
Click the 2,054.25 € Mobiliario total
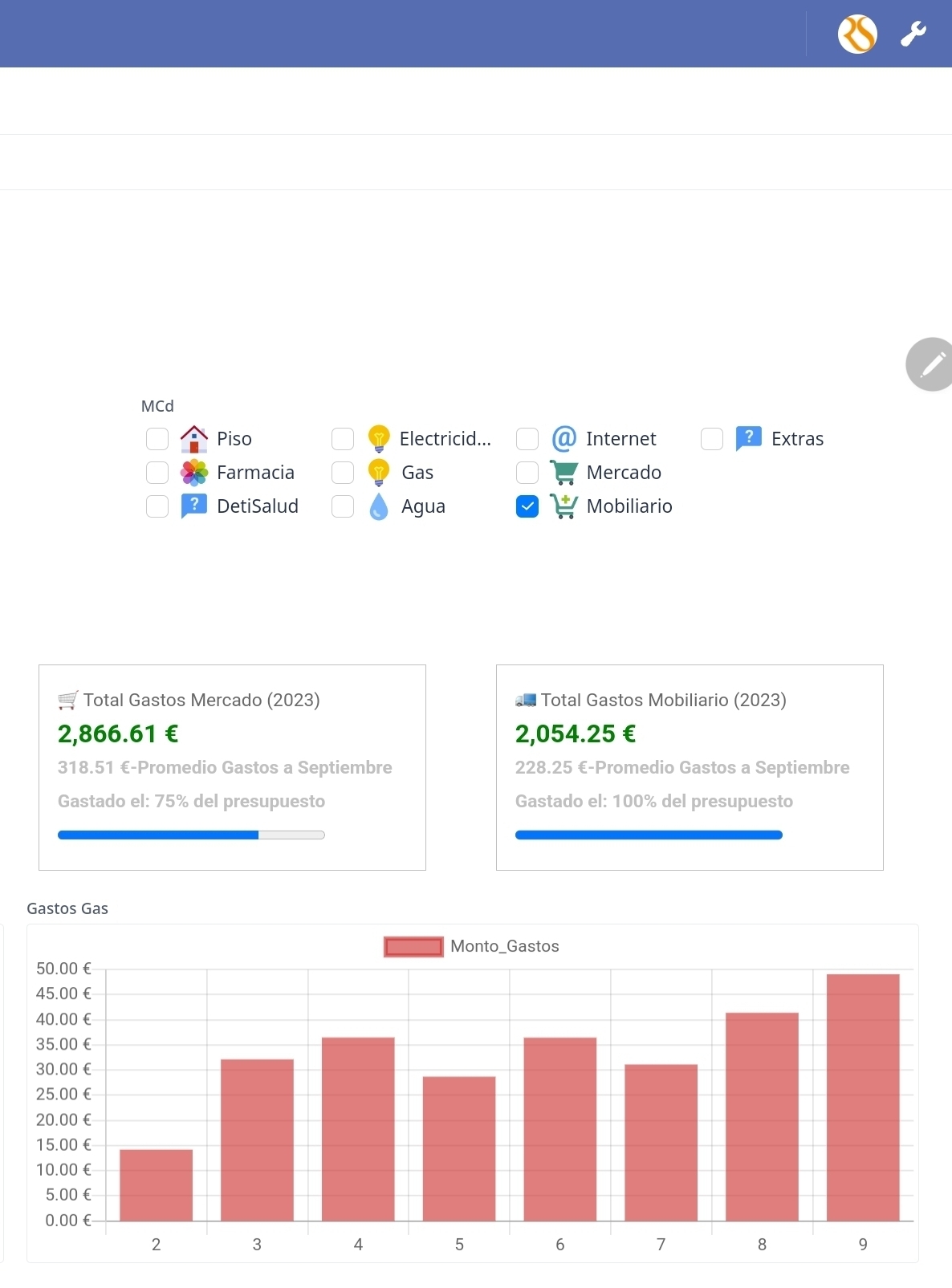[576, 733]
